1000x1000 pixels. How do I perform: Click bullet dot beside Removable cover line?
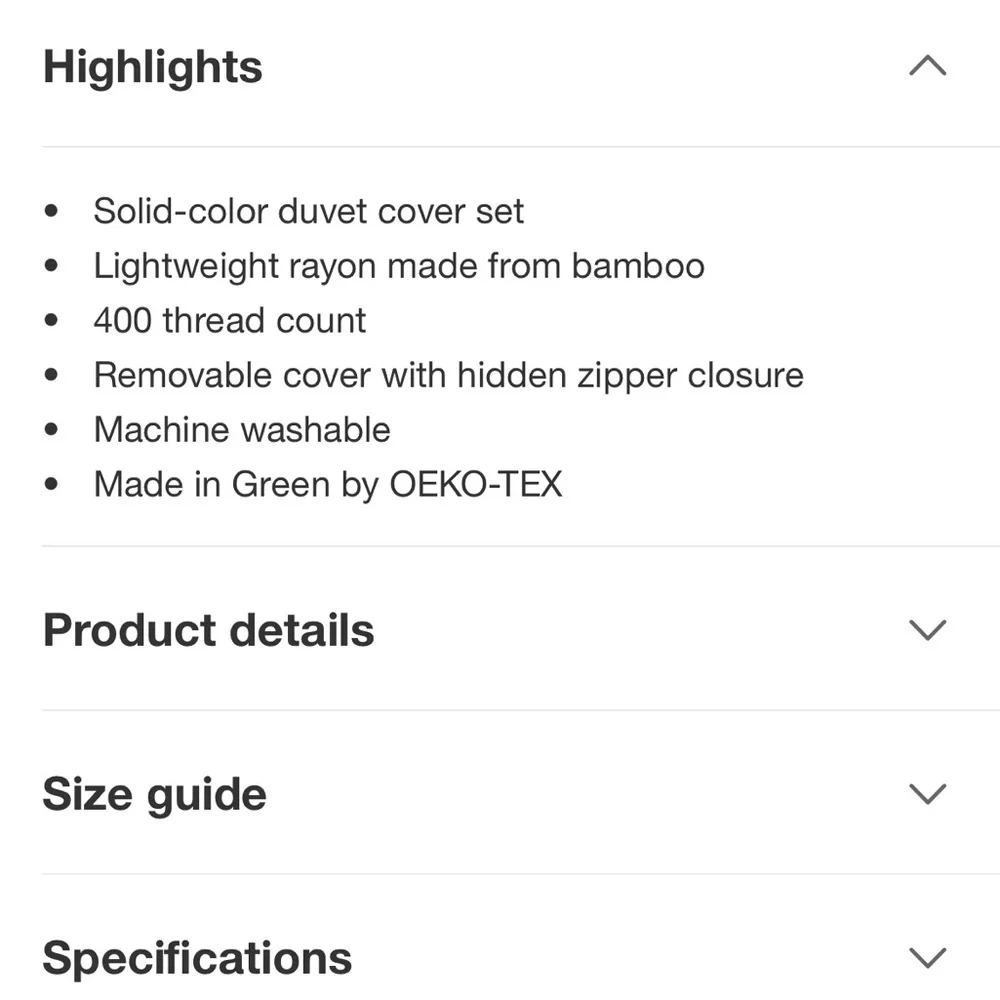[52, 375]
